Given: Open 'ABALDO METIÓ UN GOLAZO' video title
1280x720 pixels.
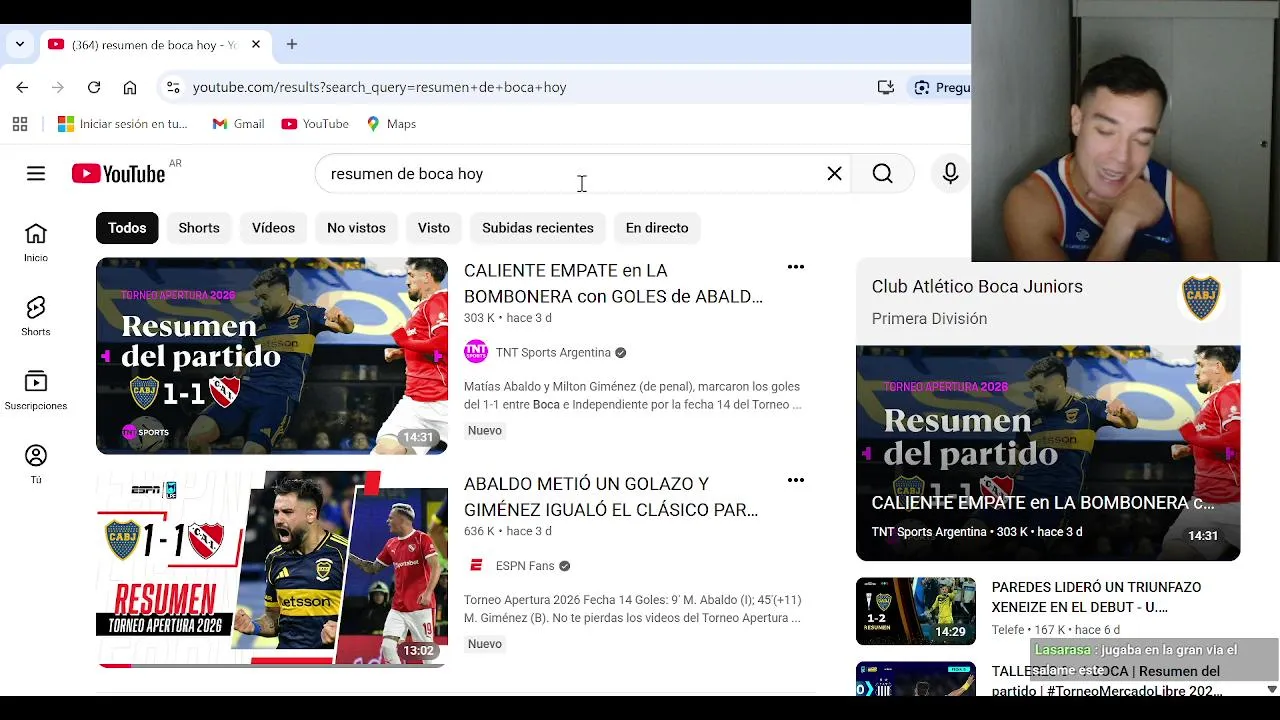Looking at the screenshot, I should point(611,497).
